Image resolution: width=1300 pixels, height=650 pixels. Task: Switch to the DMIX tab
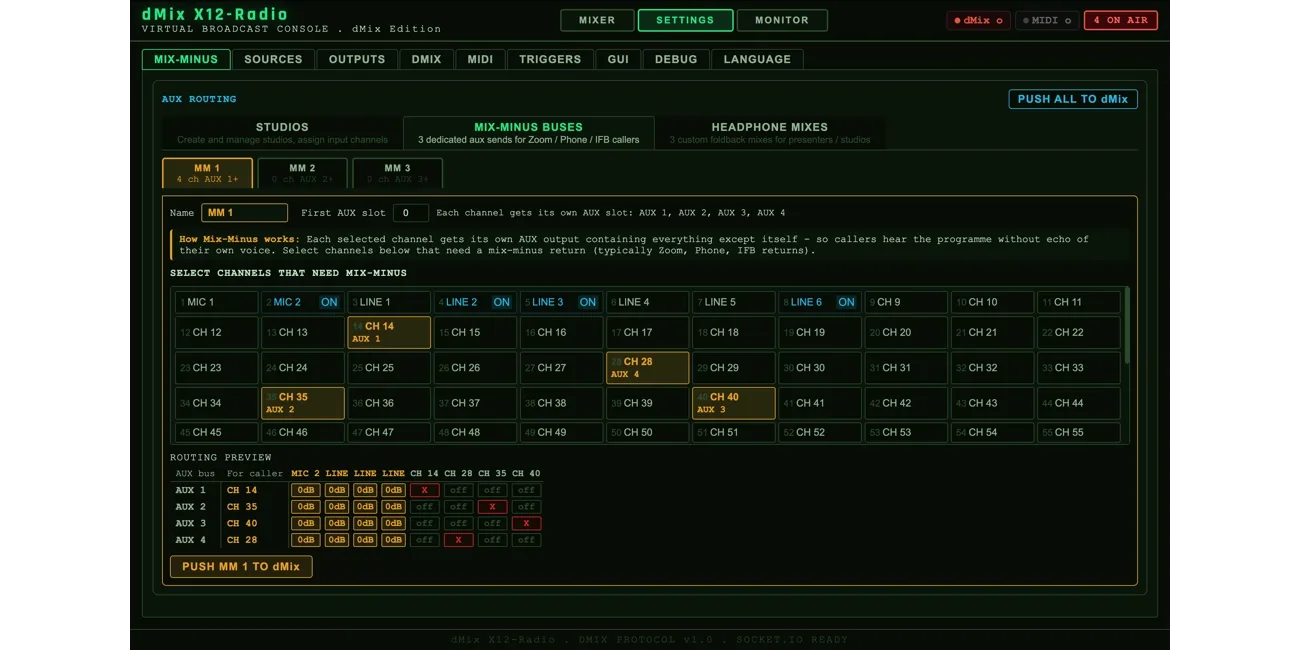point(426,59)
